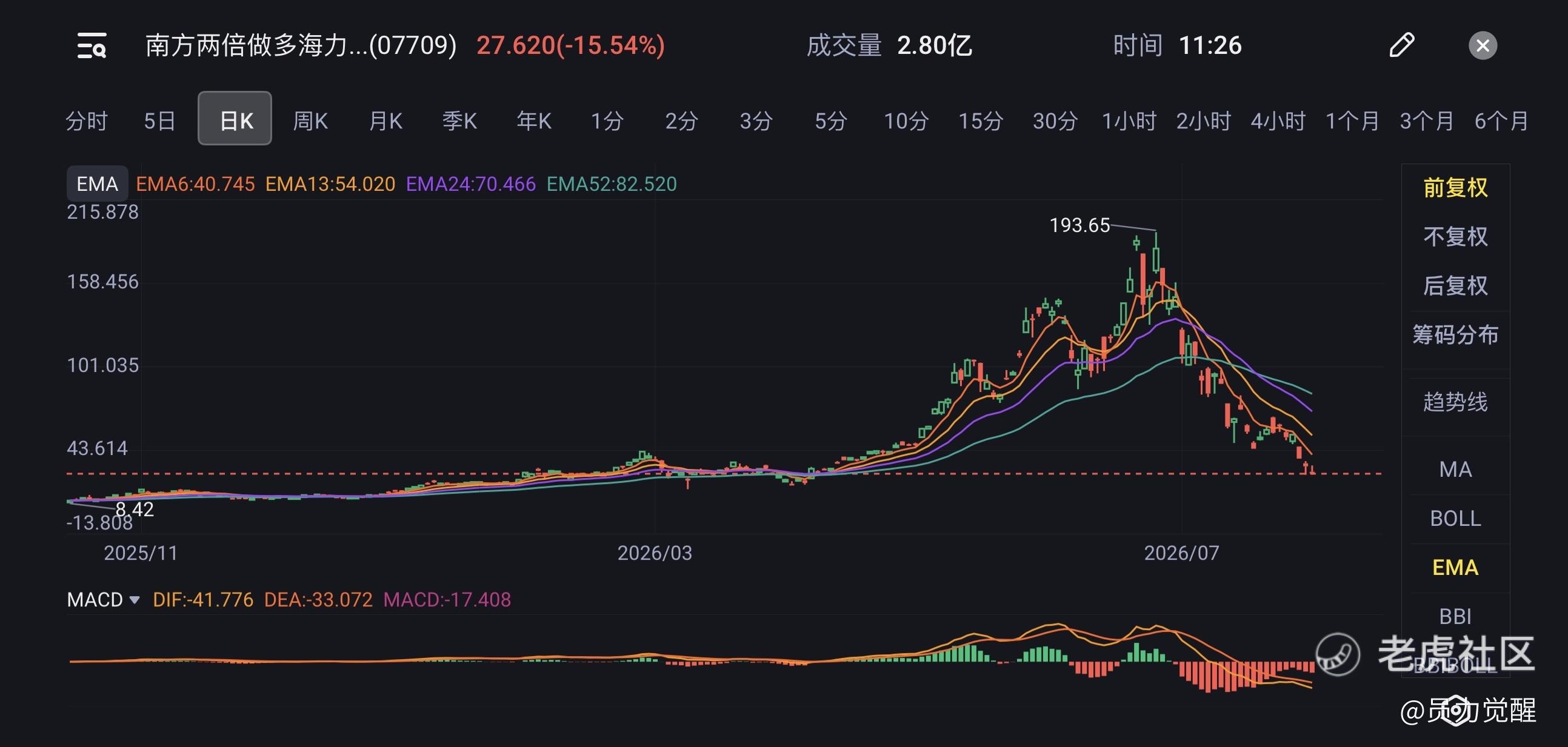Choose the 3分 interval tab
Viewport: 1568px width, 747px height.
[756, 121]
